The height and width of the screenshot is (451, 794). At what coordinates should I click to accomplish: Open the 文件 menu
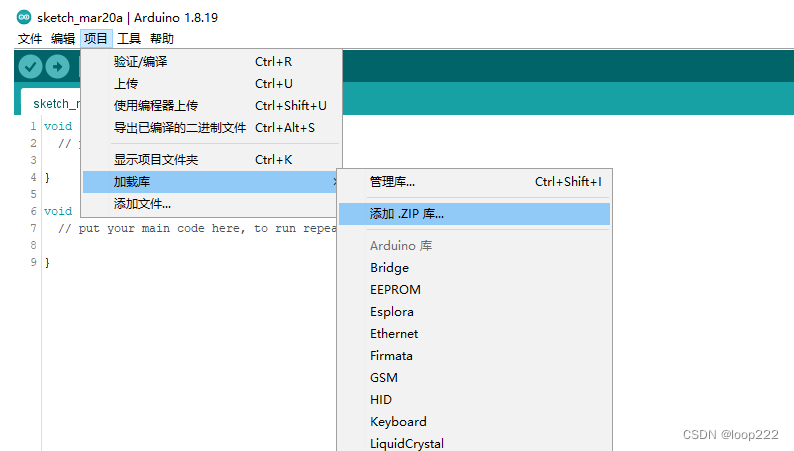tap(30, 38)
